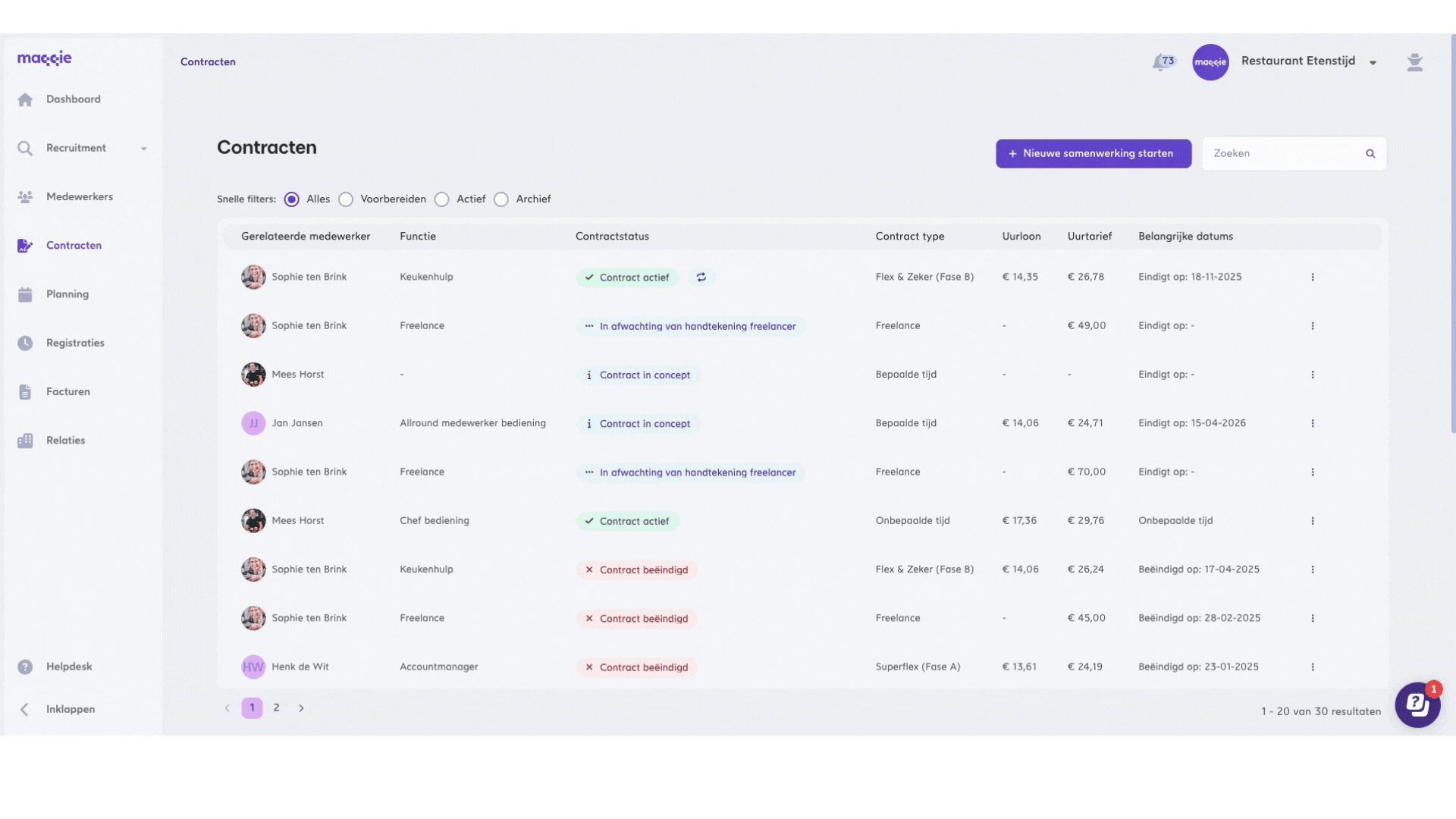Expand the Recruitment submenu arrow
Screen dimensions: 1456x819
143,149
